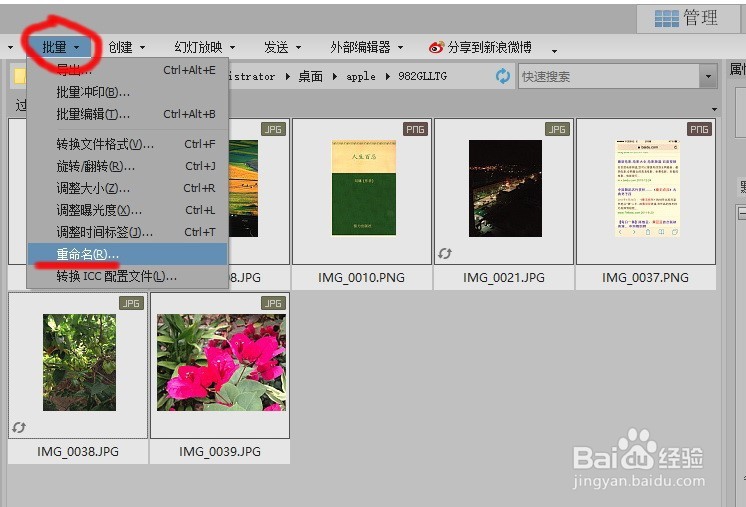Expand breadcrumb arrow before 982GLLTG
The height and width of the screenshot is (507, 746).
[388, 76]
